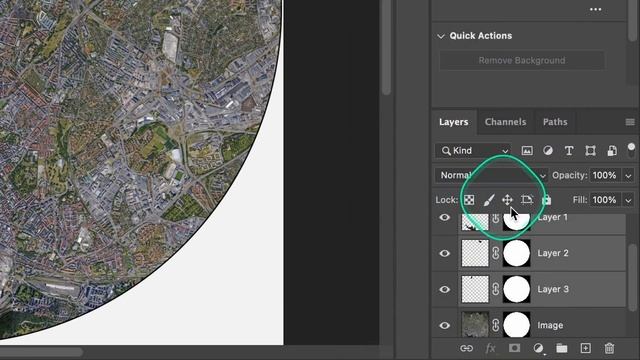Select the Layer 2 name
Viewport: 640px width, 360px height.
click(x=553, y=253)
